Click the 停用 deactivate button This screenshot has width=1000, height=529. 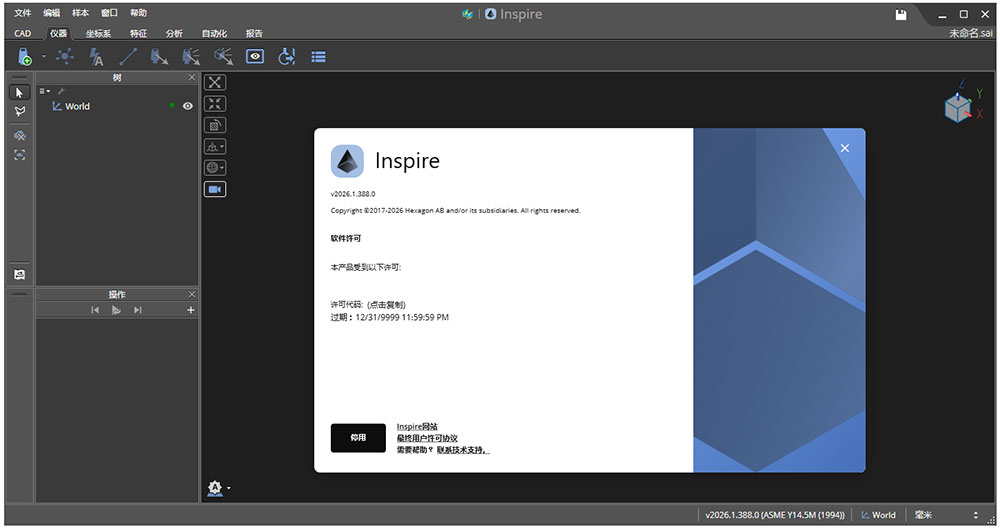click(x=358, y=438)
